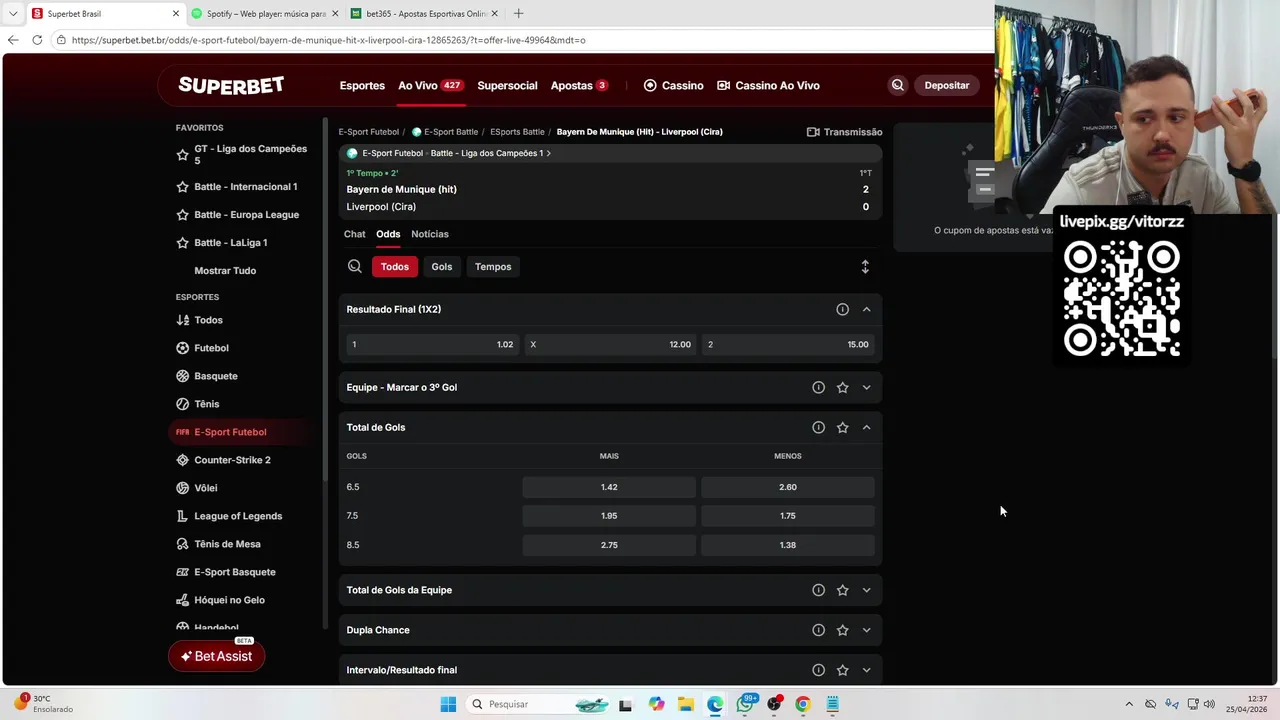Viewport: 1280px width, 720px height.
Task: Show info for Total de Gols da Equipe
Action: [818, 590]
